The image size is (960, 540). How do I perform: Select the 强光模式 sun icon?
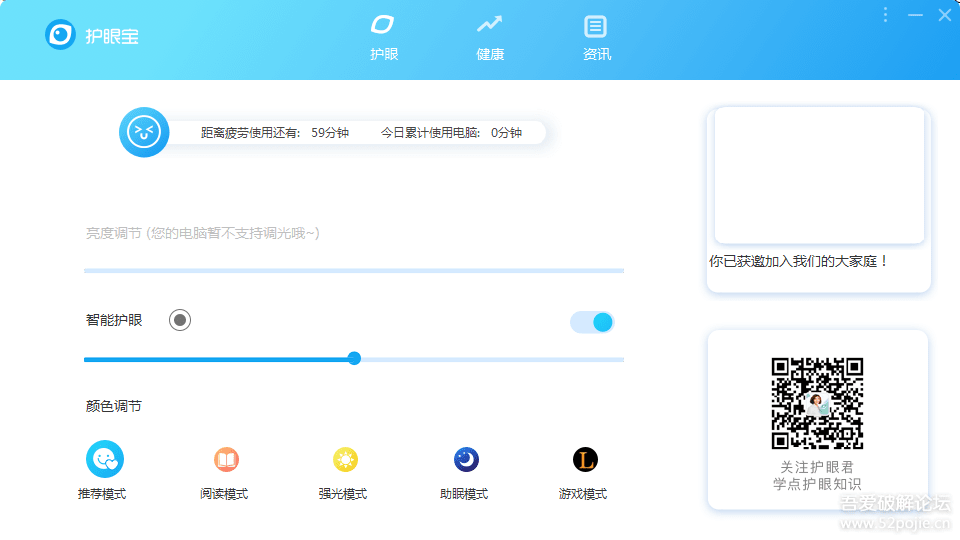click(345, 460)
